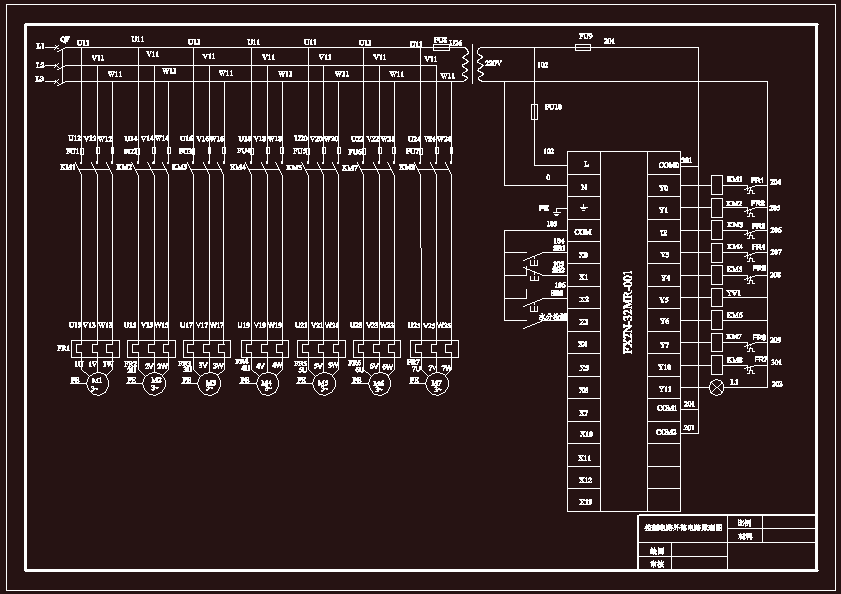Click the PLC output terminal Y10
This screenshot has height=594, width=841.
pyautogui.click(x=664, y=367)
